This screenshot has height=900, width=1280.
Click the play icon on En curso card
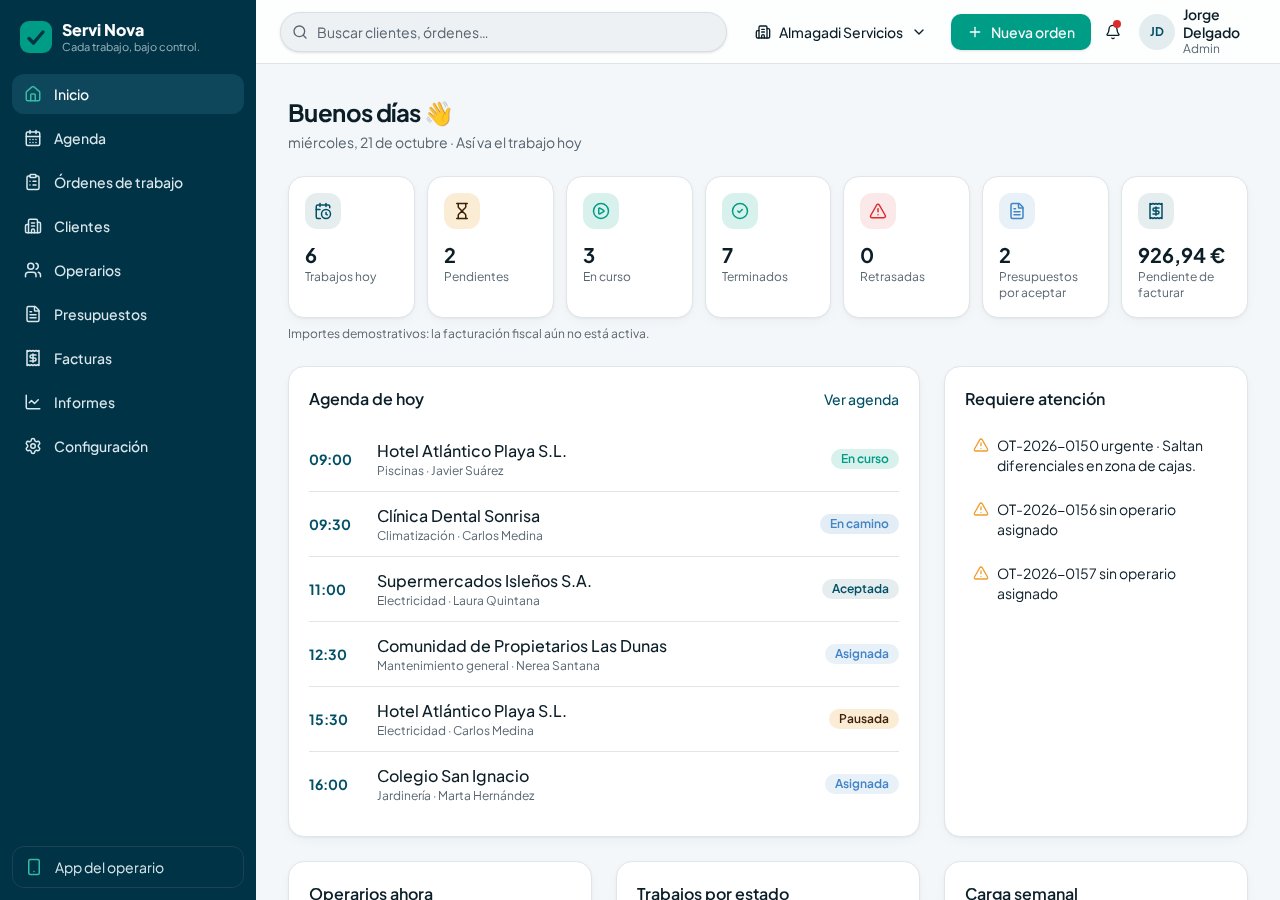[x=601, y=211]
